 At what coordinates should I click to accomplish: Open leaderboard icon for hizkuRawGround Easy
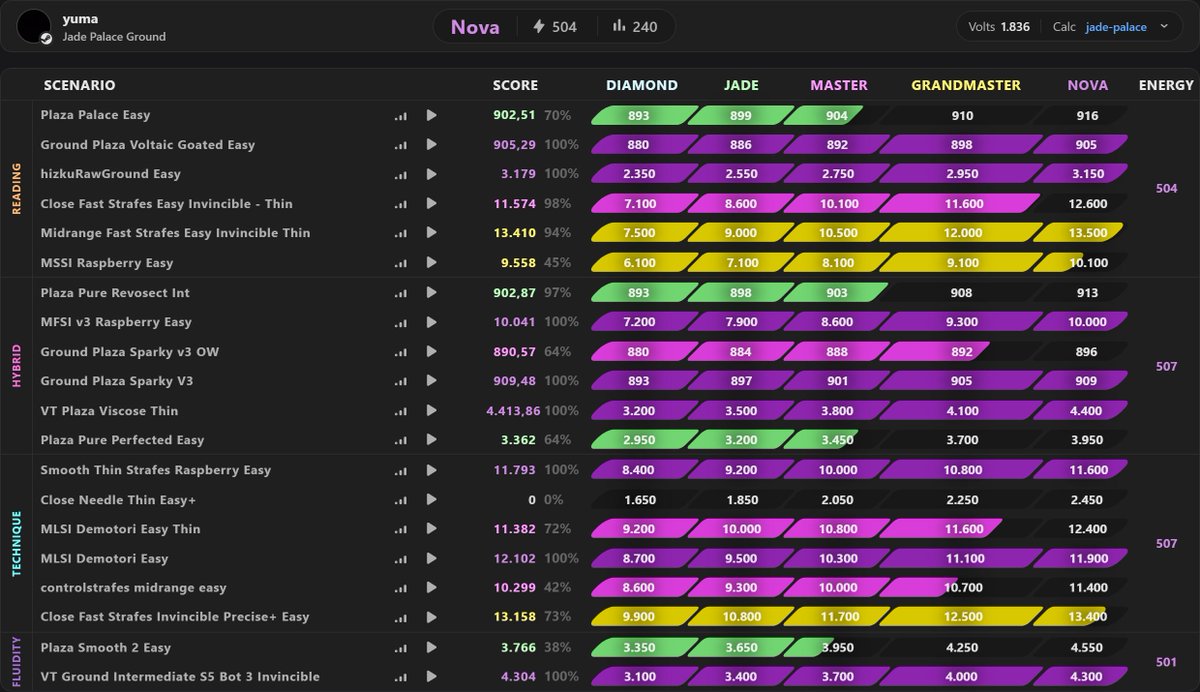coord(401,174)
